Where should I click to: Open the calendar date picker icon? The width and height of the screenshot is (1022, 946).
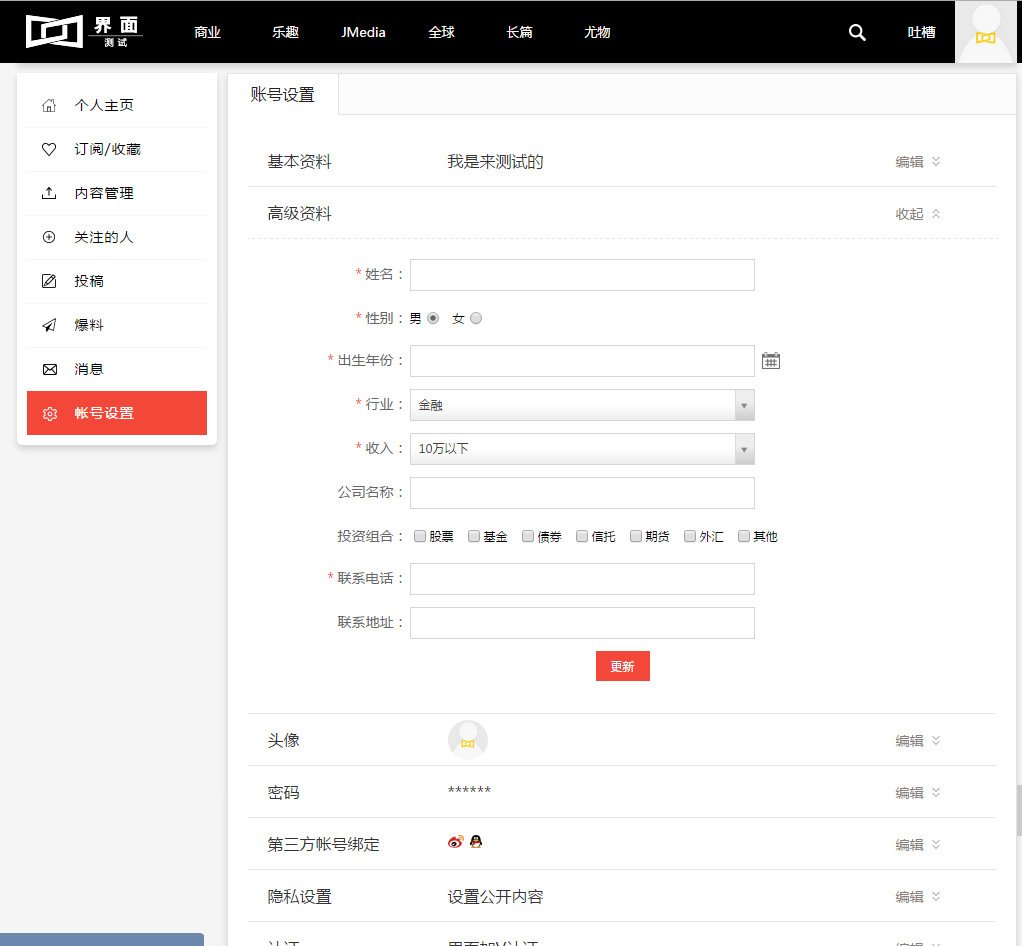770,361
